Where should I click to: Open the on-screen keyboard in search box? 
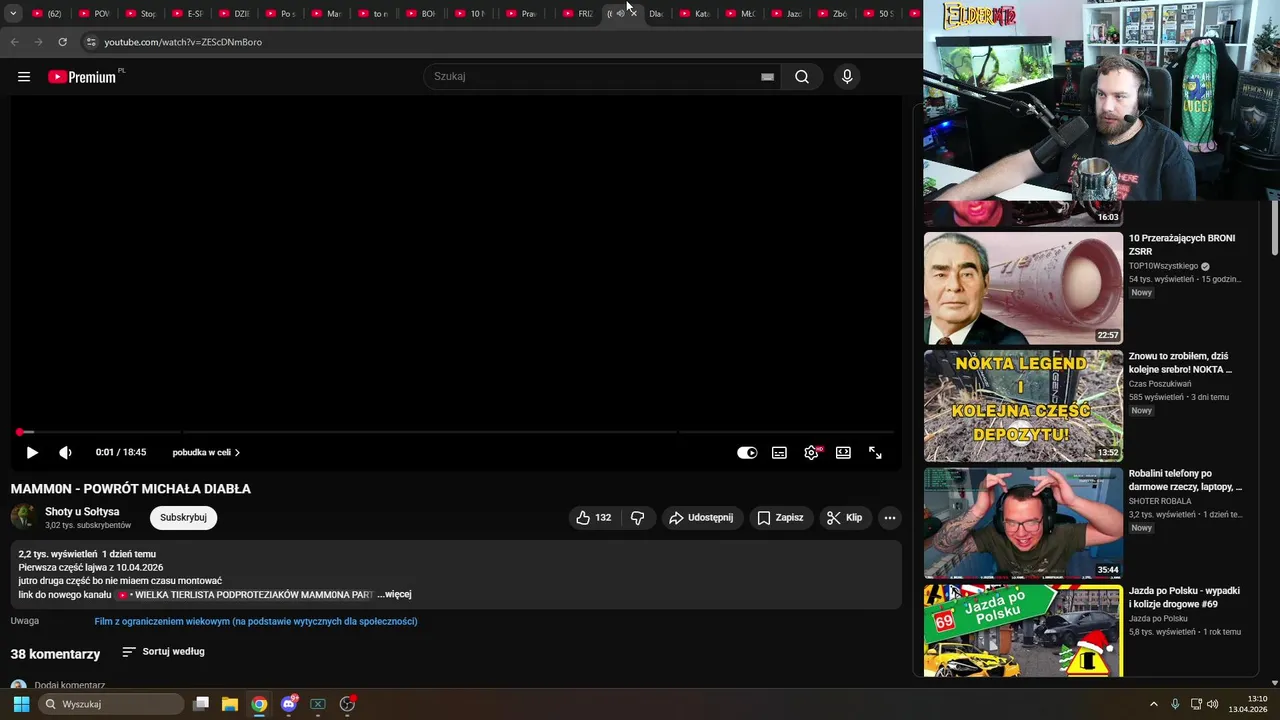point(767,77)
